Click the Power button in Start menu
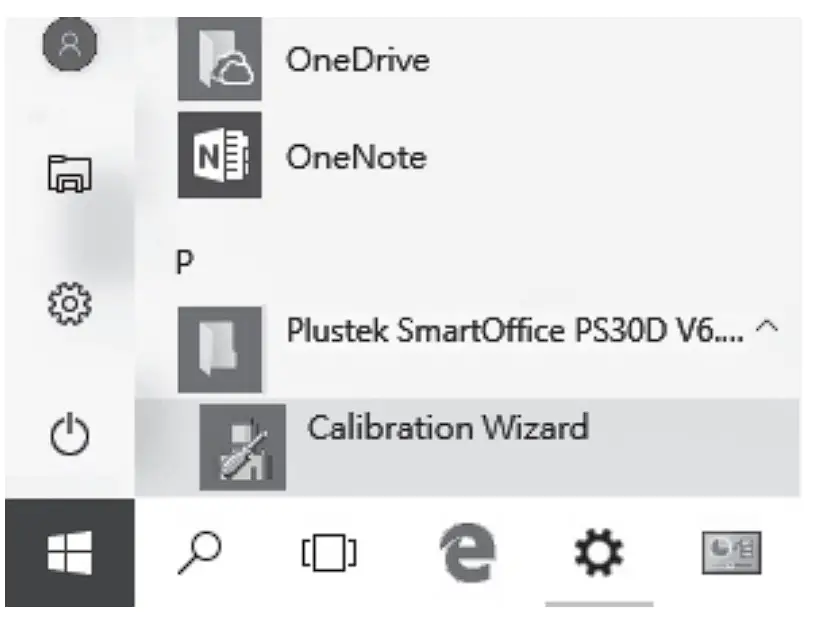 (69, 434)
